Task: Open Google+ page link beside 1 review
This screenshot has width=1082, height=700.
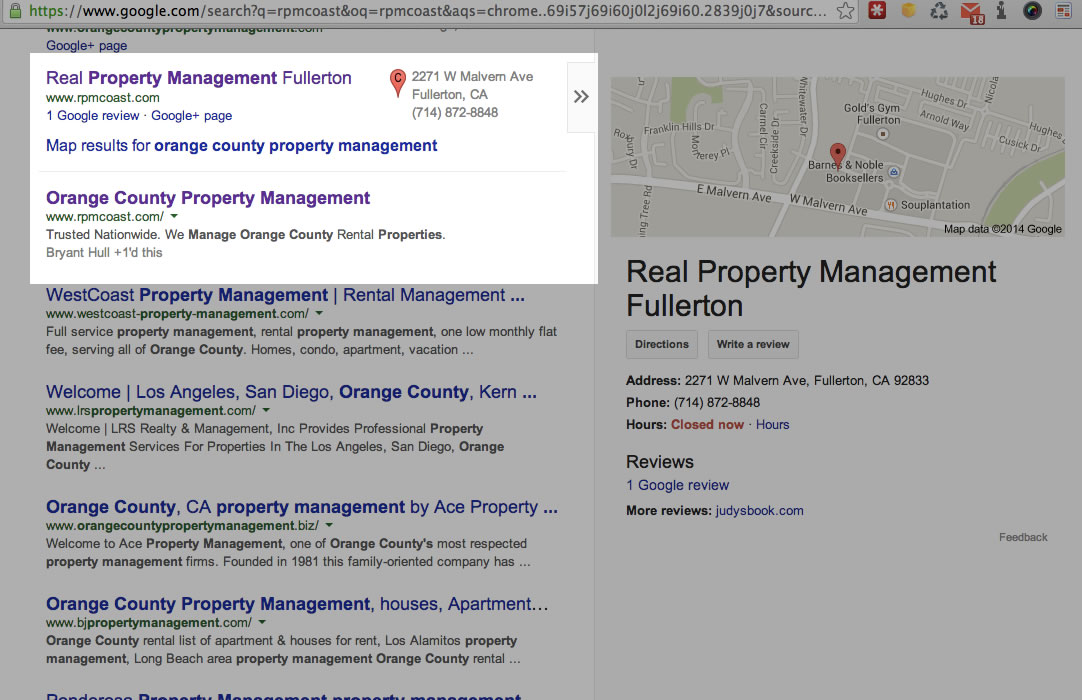Action: 191,116
